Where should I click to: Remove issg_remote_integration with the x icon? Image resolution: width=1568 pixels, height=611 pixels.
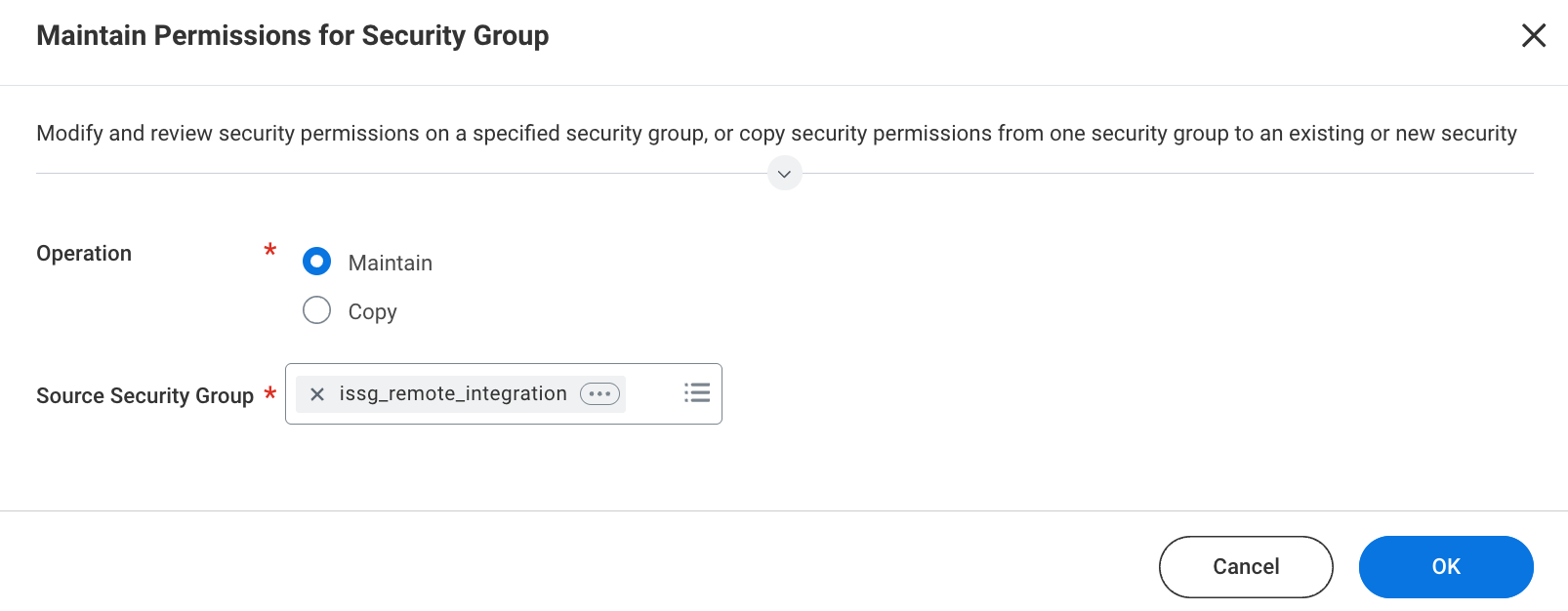[x=316, y=393]
